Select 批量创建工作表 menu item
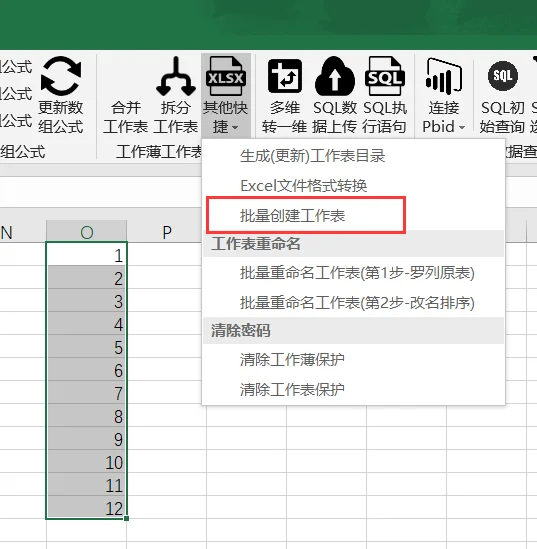Image resolution: width=537 pixels, height=549 pixels. coord(354,215)
